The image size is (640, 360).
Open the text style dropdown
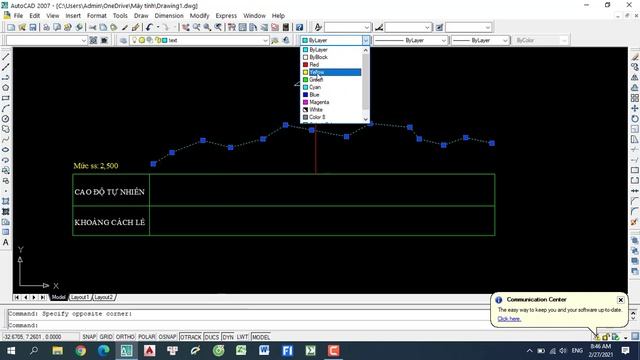click(367, 27)
